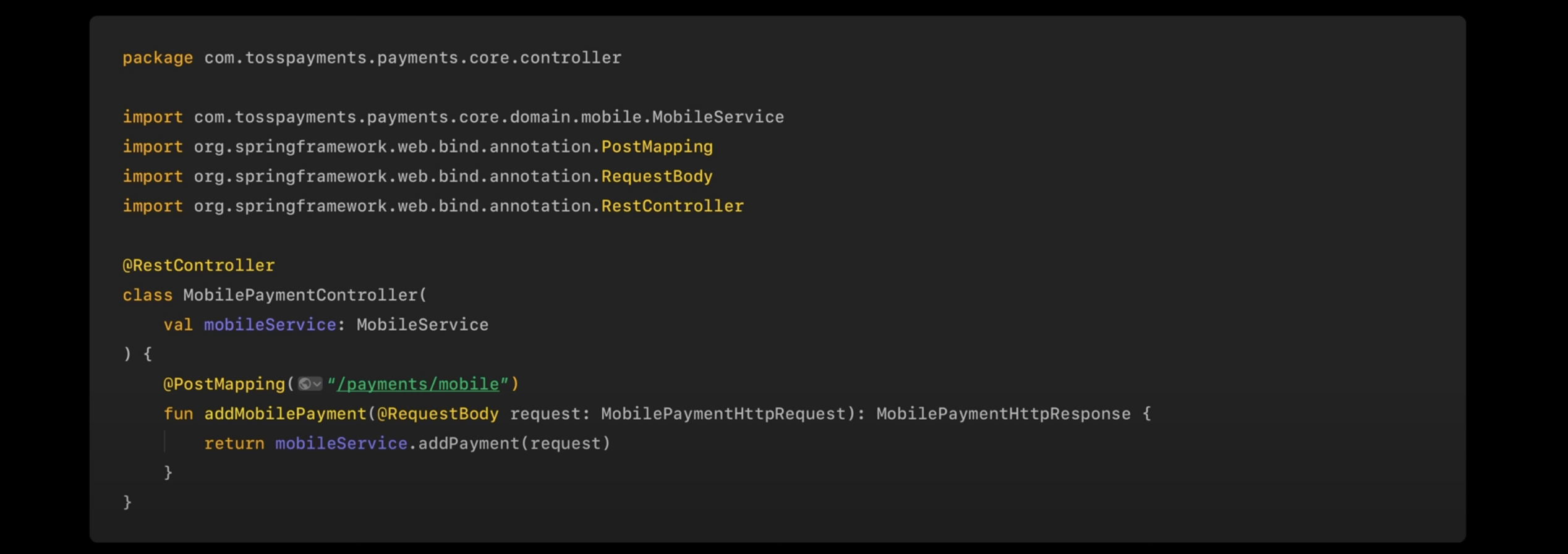This screenshot has width=1568, height=554.
Task: Click the MobilePaymentHttpResponse return type
Action: 1003,414
